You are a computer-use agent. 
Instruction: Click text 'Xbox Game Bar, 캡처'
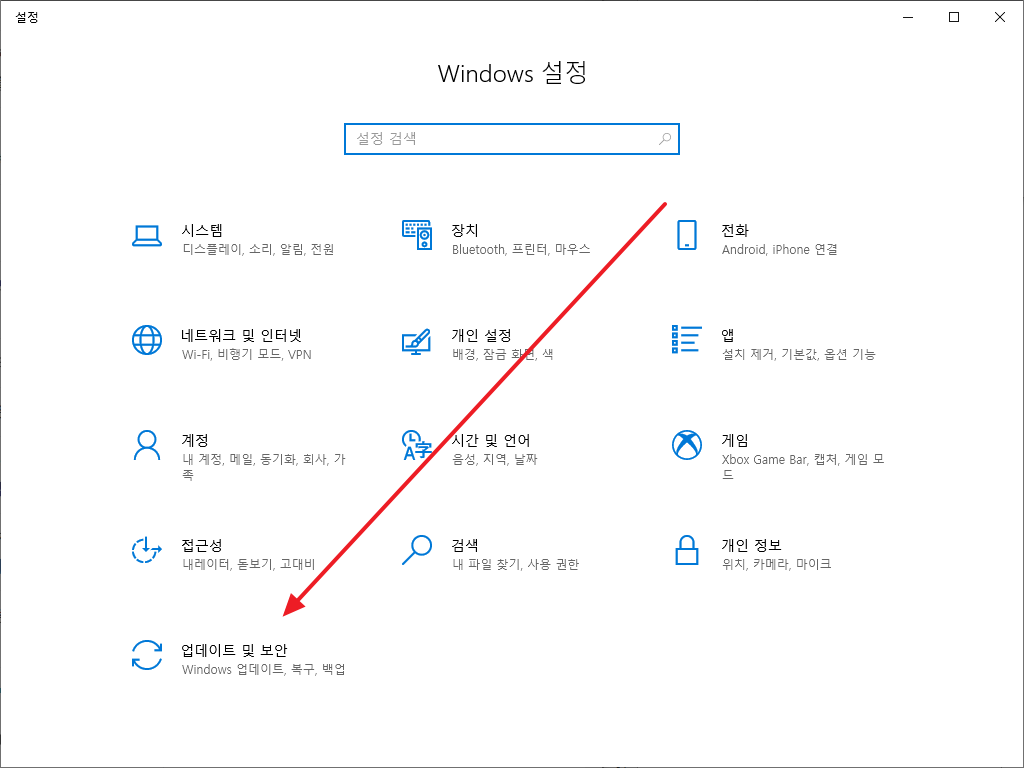coord(780,460)
